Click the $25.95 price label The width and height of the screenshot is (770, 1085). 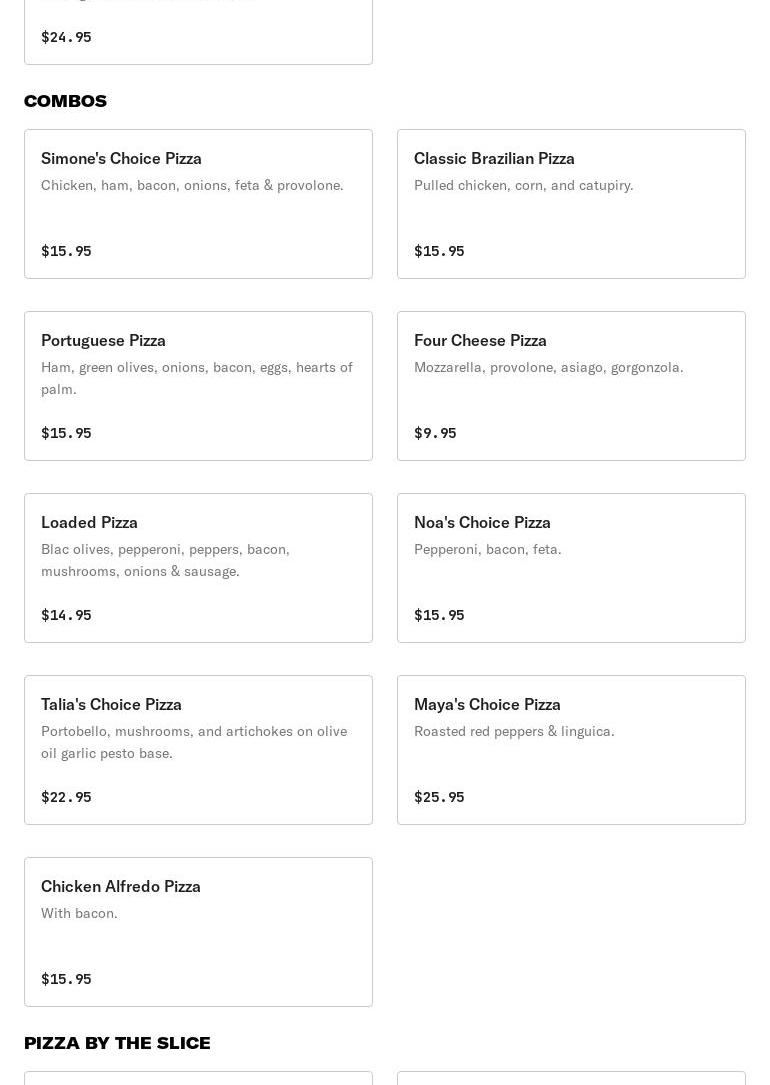coord(439,797)
